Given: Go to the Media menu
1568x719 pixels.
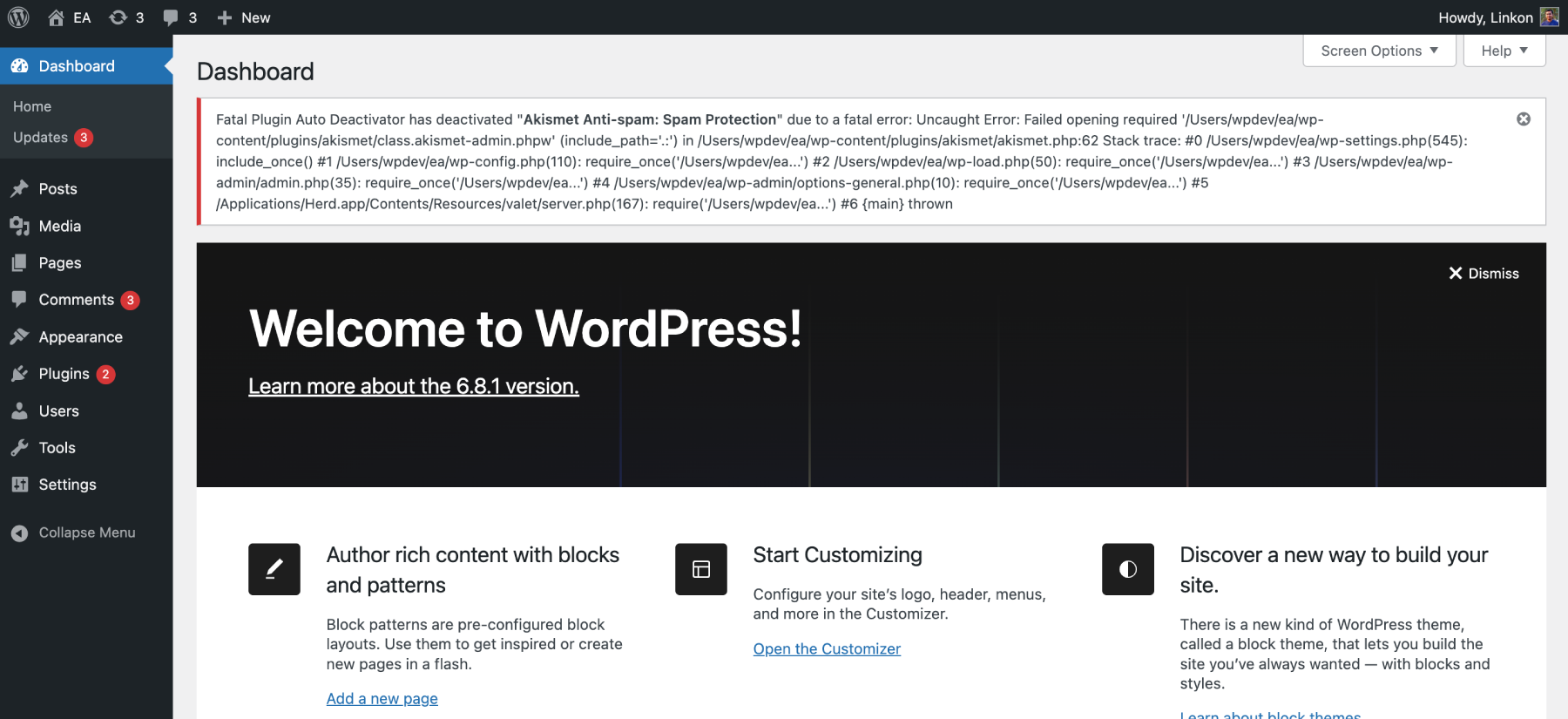Looking at the screenshot, I should pyautogui.click(x=60, y=227).
